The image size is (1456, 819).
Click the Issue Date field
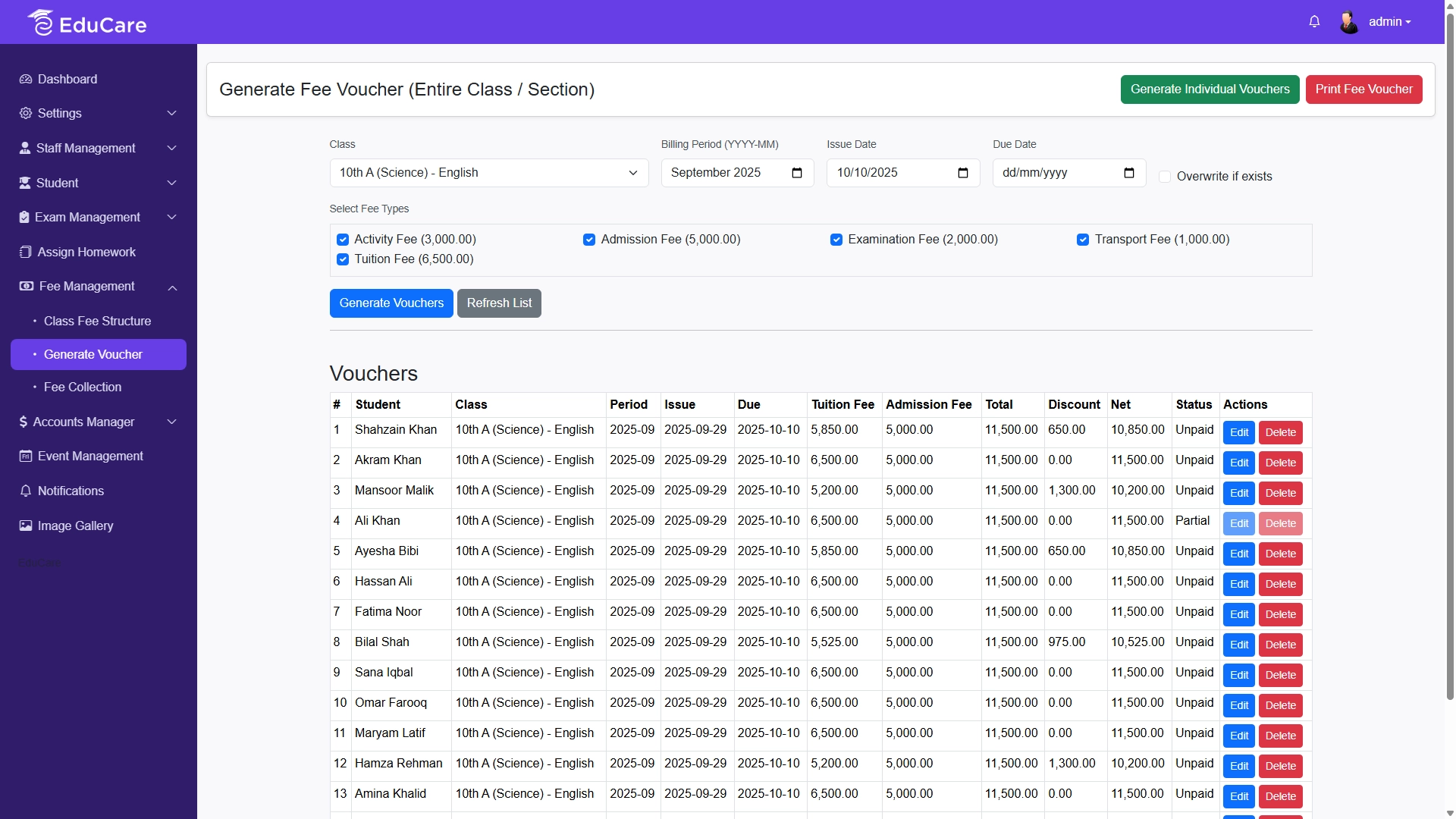pos(903,173)
